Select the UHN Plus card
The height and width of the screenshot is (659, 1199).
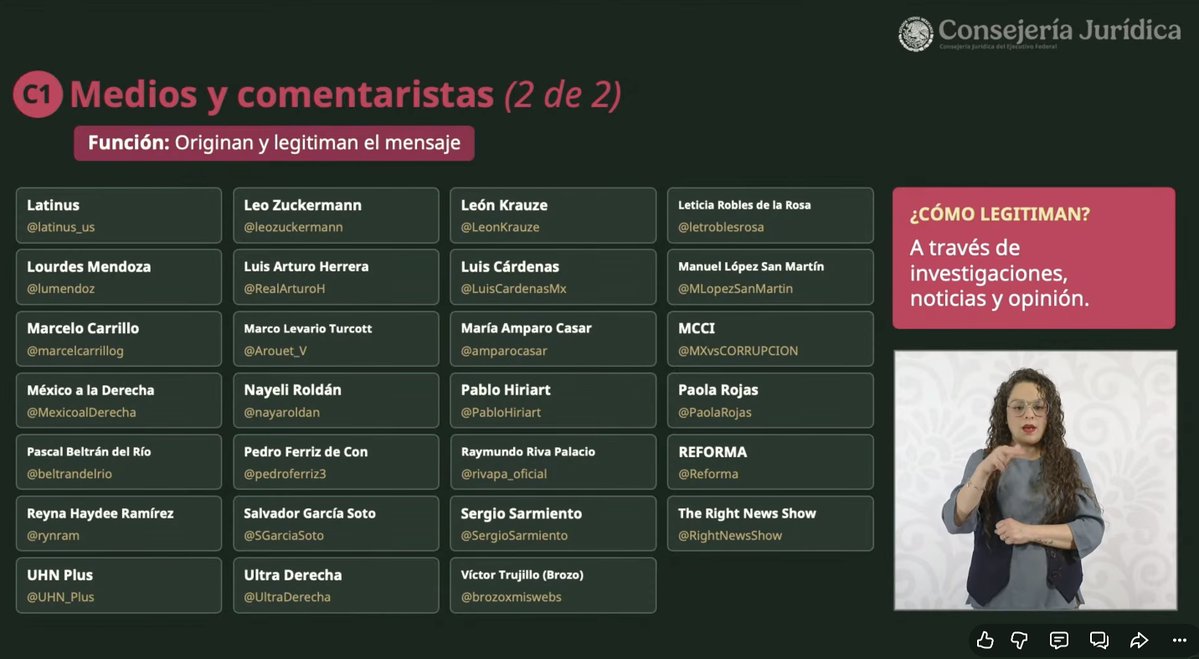pos(119,586)
